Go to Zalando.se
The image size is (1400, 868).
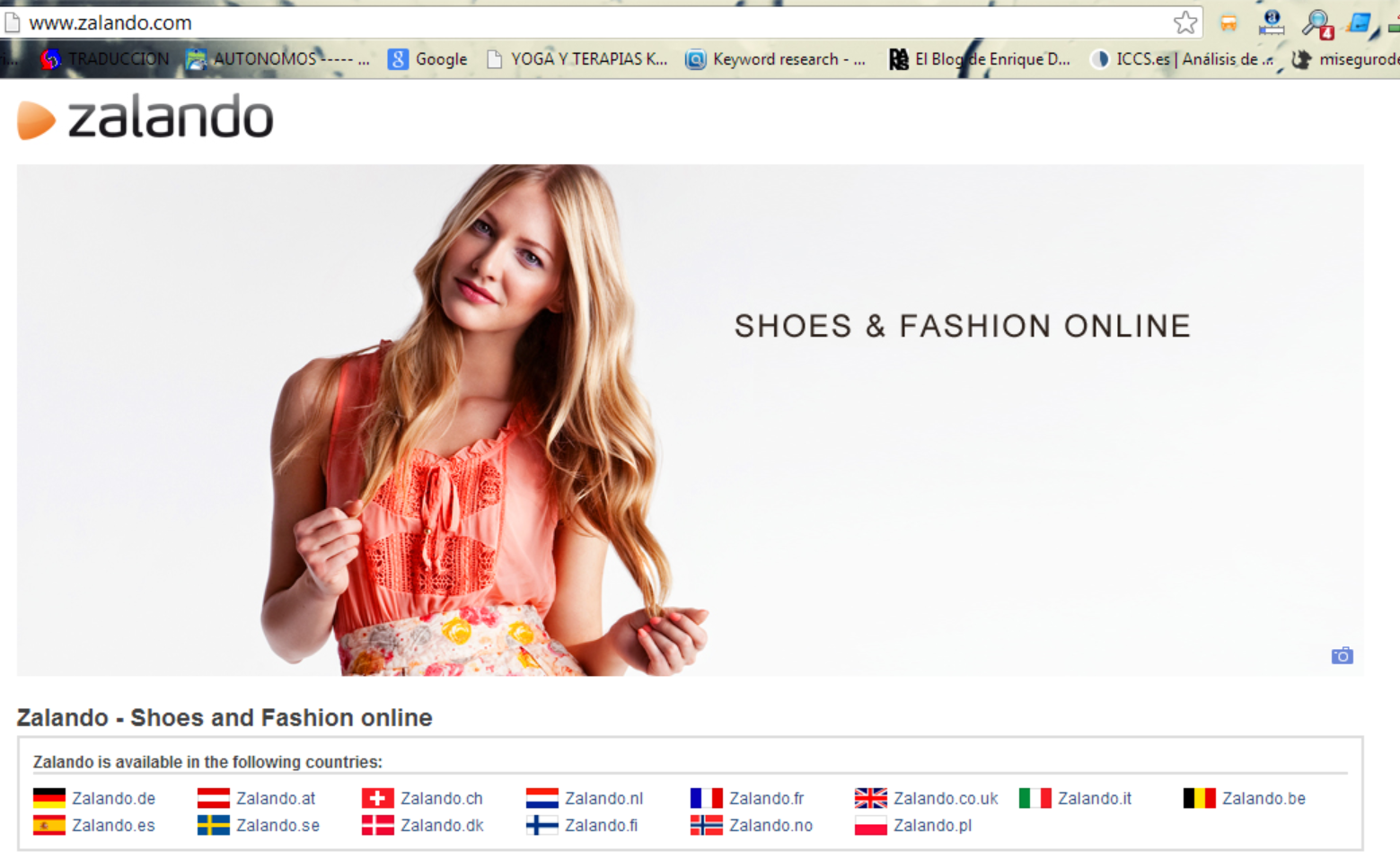tap(277, 825)
